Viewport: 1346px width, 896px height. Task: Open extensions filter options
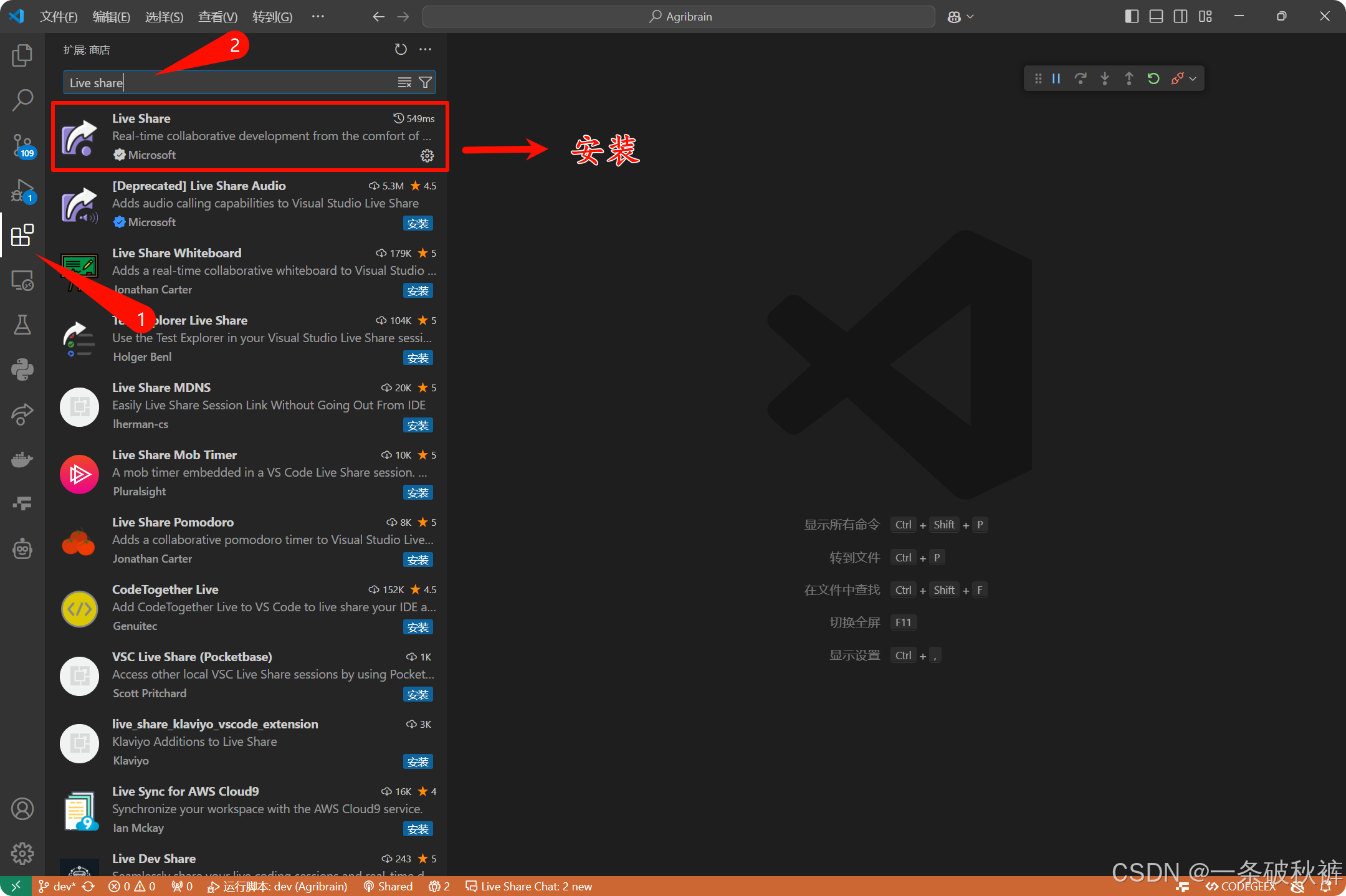pyautogui.click(x=426, y=82)
